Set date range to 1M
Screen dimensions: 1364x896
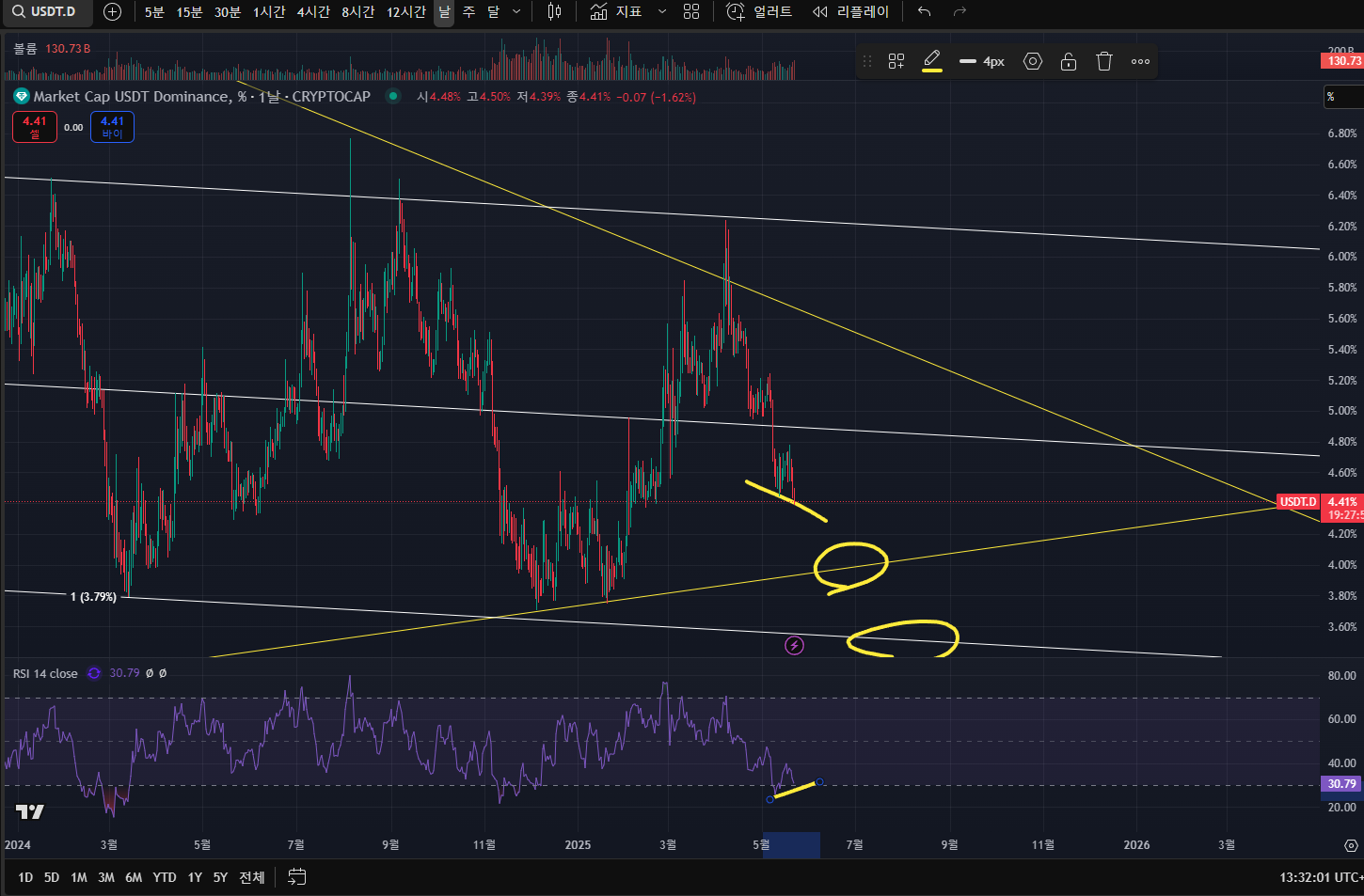pos(79,877)
